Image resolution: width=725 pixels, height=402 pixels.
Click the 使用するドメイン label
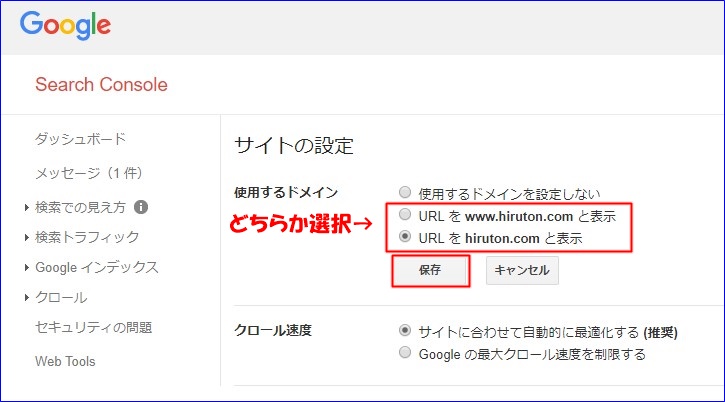coord(286,192)
